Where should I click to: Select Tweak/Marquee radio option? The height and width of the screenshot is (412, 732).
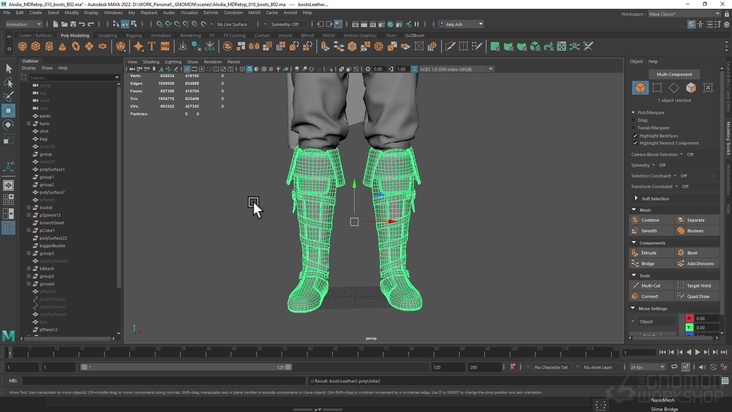tap(633, 127)
